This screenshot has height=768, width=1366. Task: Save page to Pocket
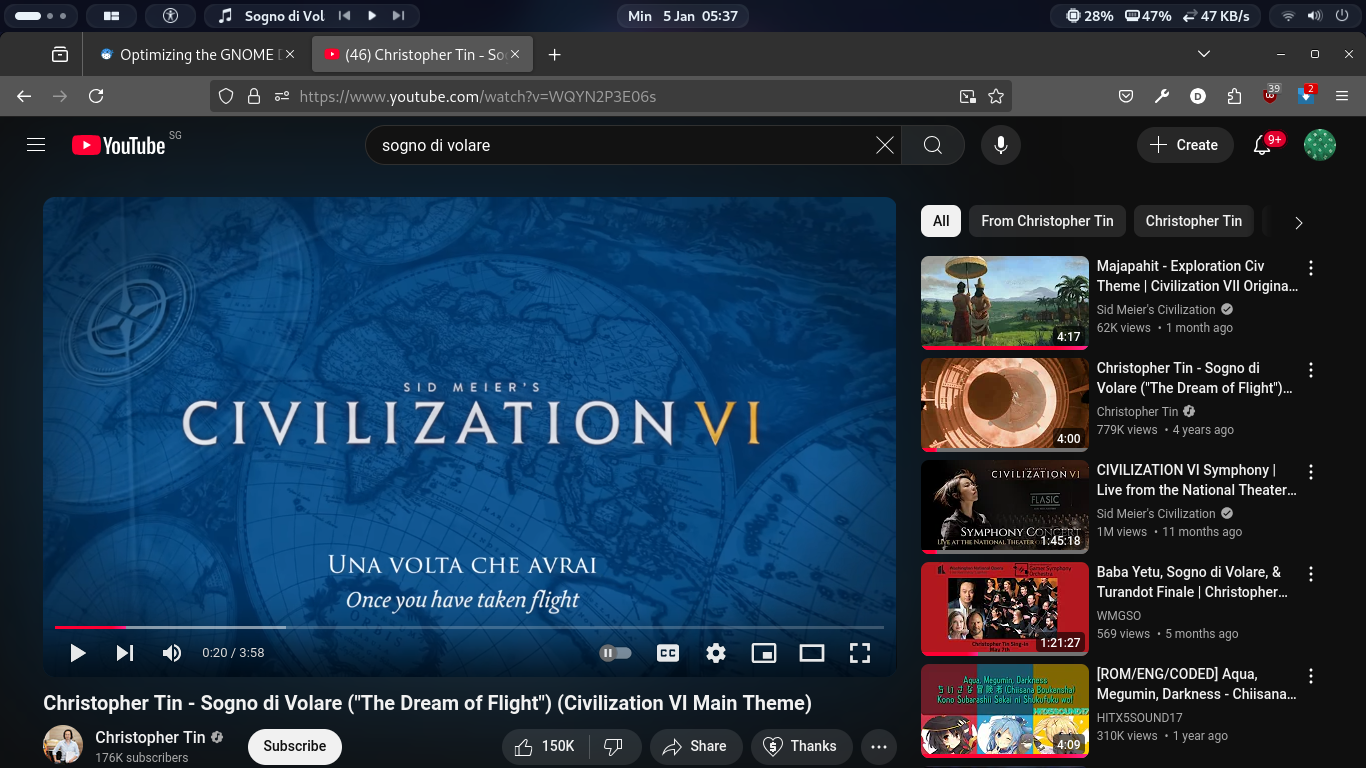point(1126,96)
